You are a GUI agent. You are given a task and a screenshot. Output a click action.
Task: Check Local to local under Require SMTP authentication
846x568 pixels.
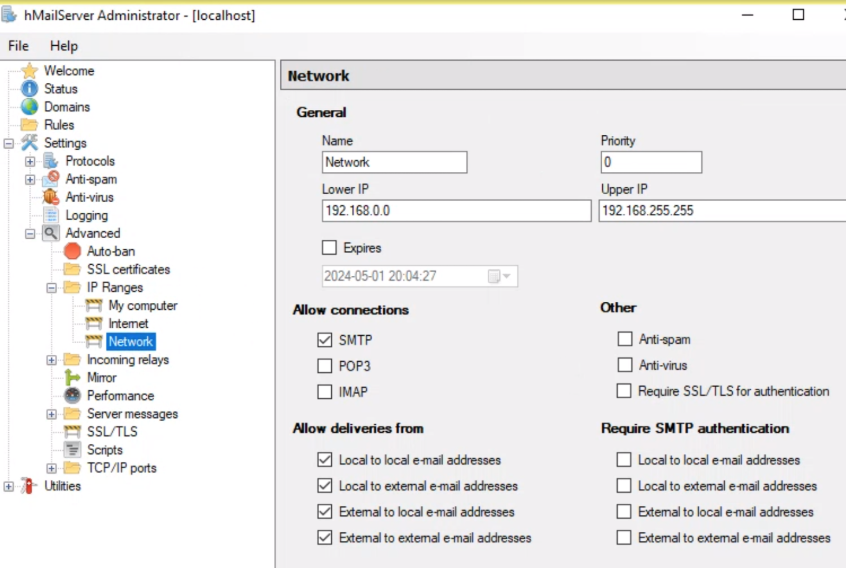[x=624, y=460]
